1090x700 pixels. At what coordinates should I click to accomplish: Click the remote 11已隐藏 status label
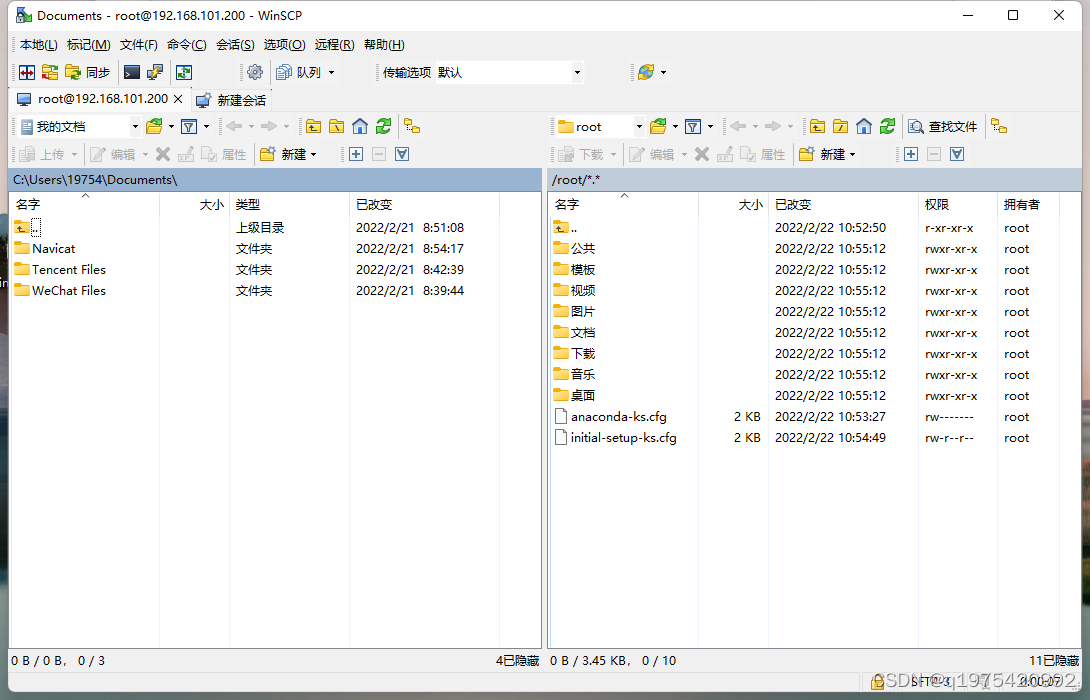coord(1054,660)
